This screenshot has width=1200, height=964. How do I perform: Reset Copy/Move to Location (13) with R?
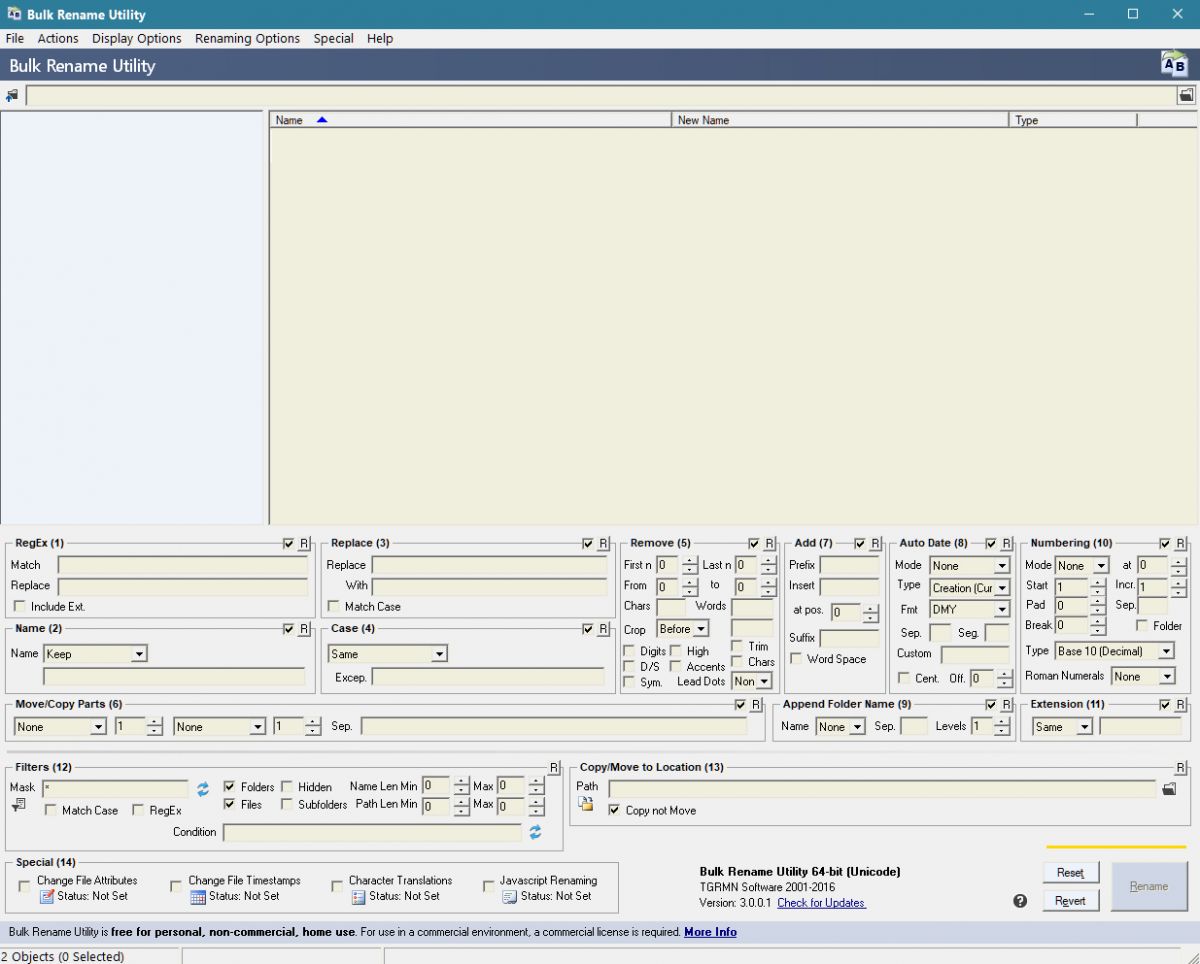[1180, 767]
